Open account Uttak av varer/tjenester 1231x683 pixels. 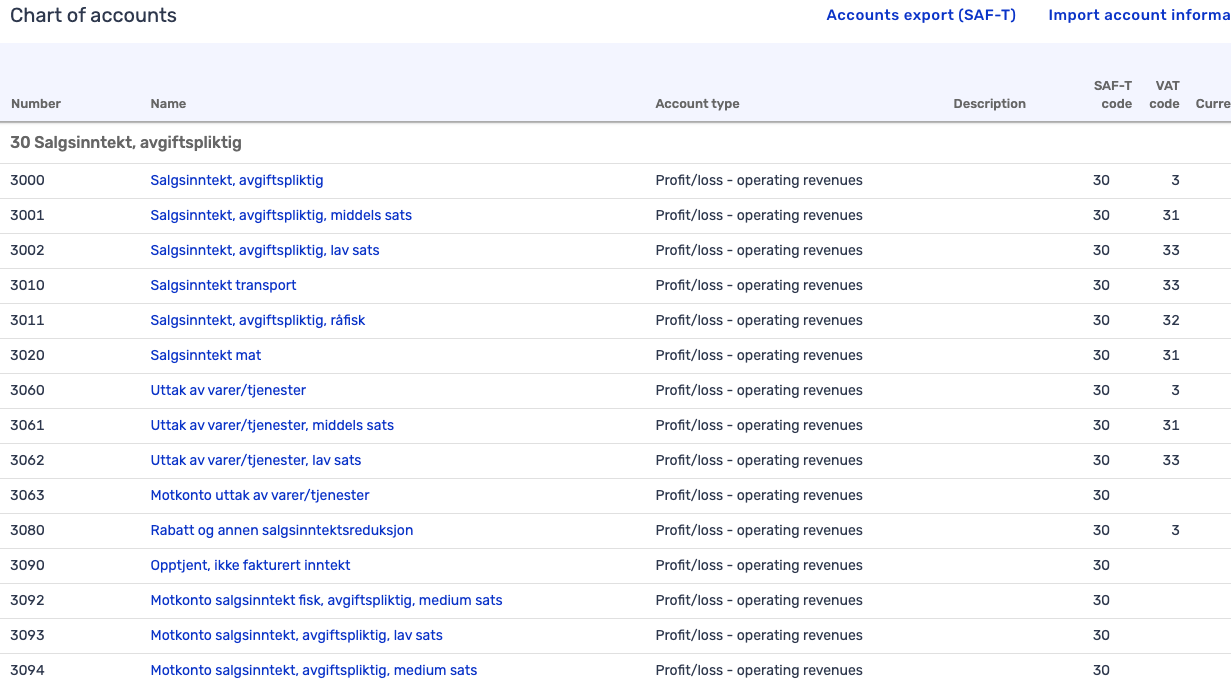click(227, 390)
